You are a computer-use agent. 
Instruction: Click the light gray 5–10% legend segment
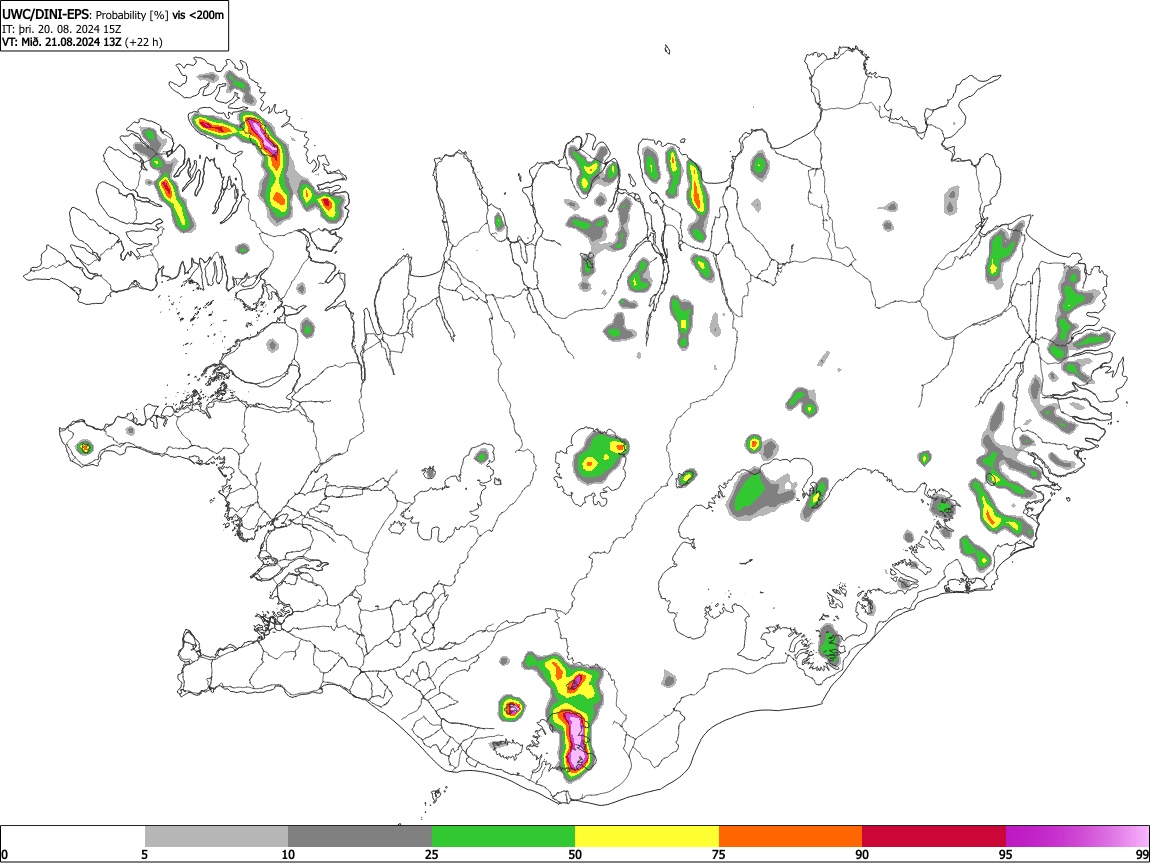click(x=216, y=837)
